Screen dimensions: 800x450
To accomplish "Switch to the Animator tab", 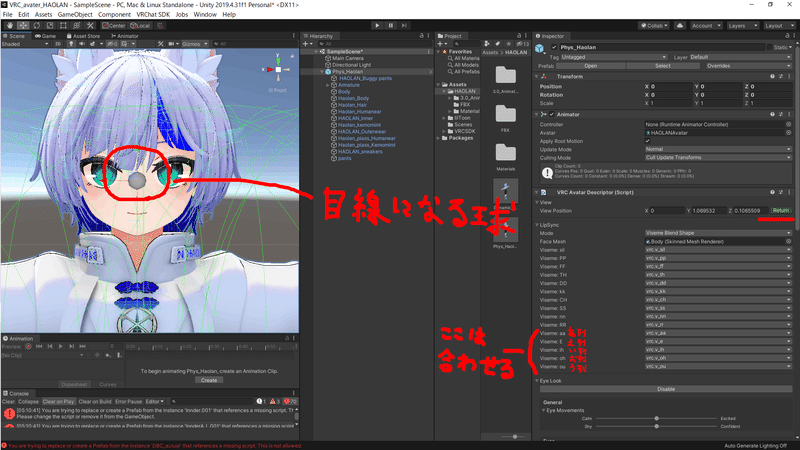I will pos(125,36).
